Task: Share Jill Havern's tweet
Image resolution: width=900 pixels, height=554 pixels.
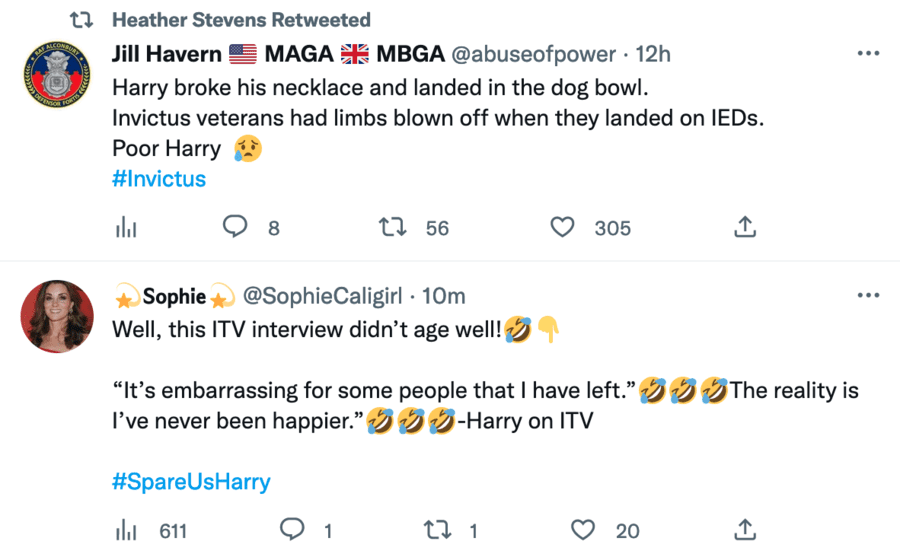Action: [x=744, y=228]
